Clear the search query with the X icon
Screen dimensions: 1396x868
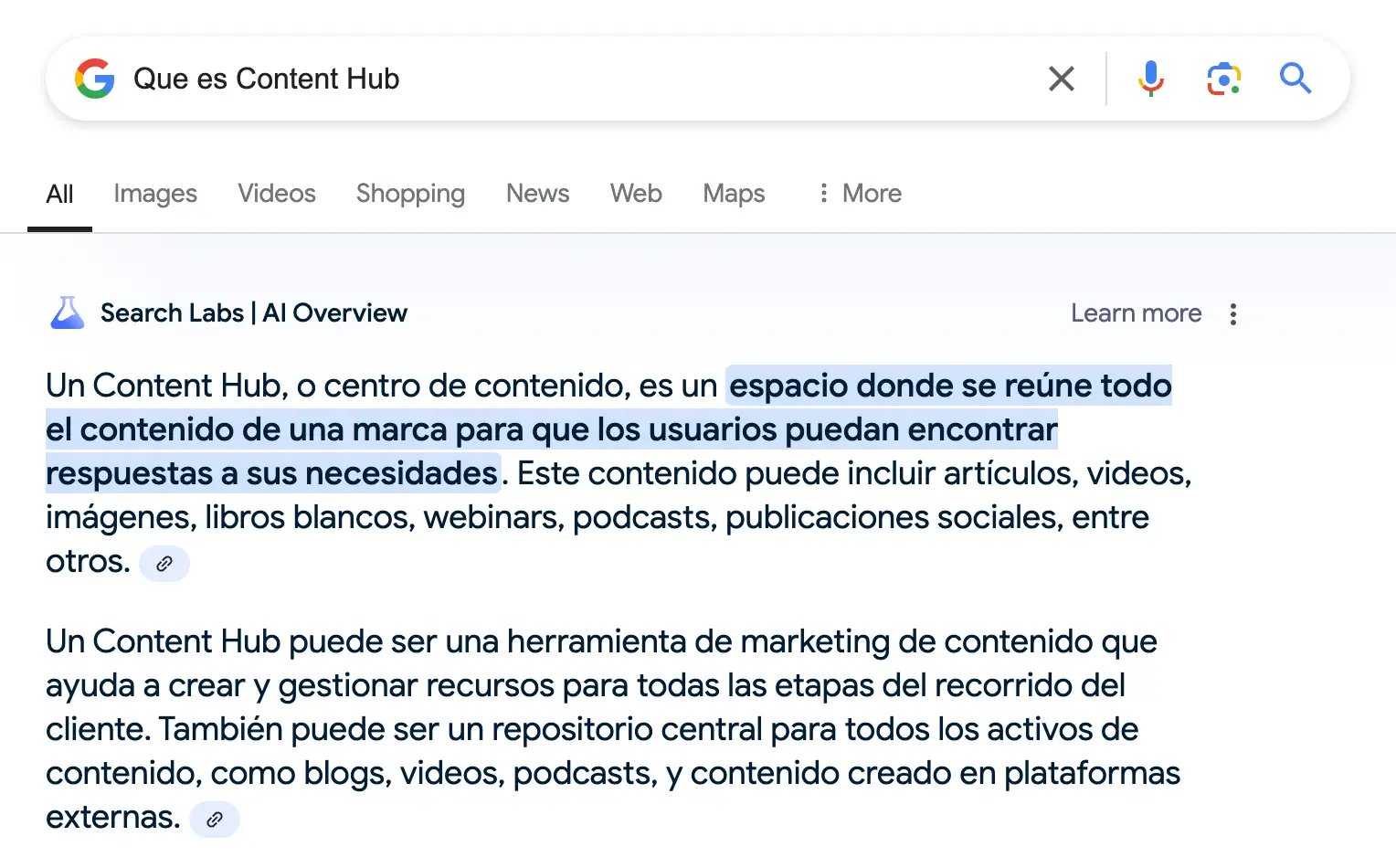coord(1061,79)
